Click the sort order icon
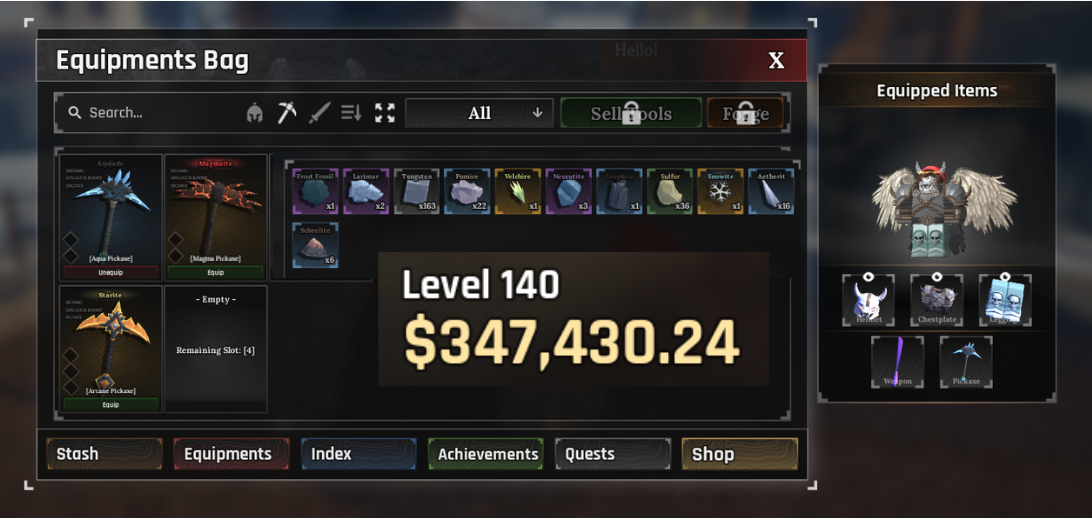 (352, 113)
